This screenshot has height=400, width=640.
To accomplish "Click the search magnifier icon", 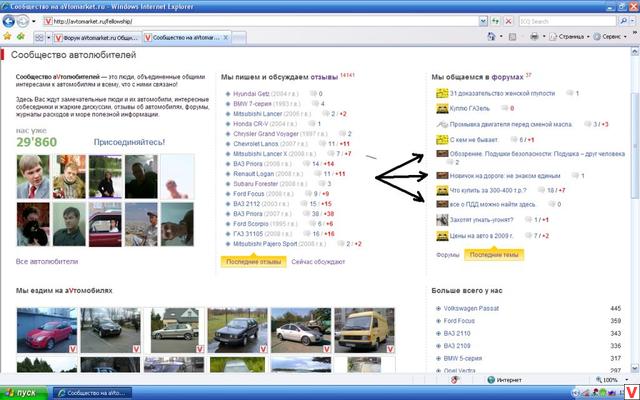I will (x=623, y=21).
